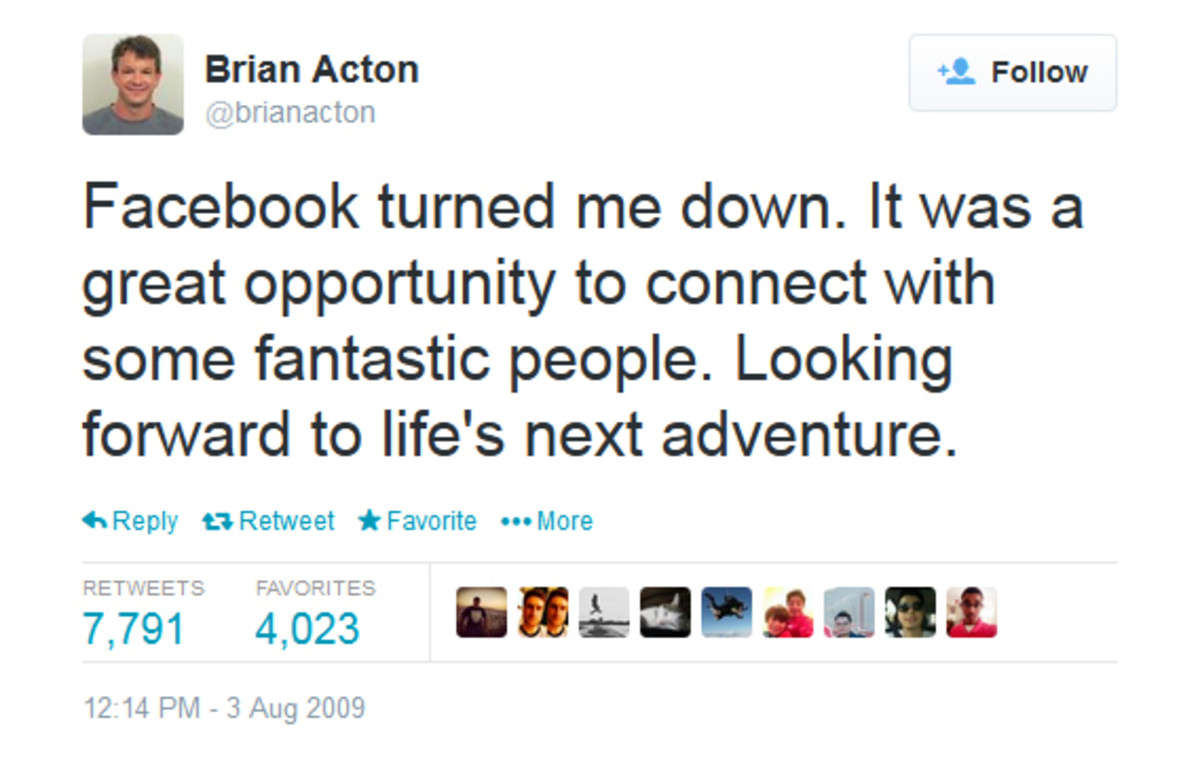The height and width of the screenshot is (758, 1200).
Task: Open the Brian Acton profile name link
Action: tap(311, 70)
